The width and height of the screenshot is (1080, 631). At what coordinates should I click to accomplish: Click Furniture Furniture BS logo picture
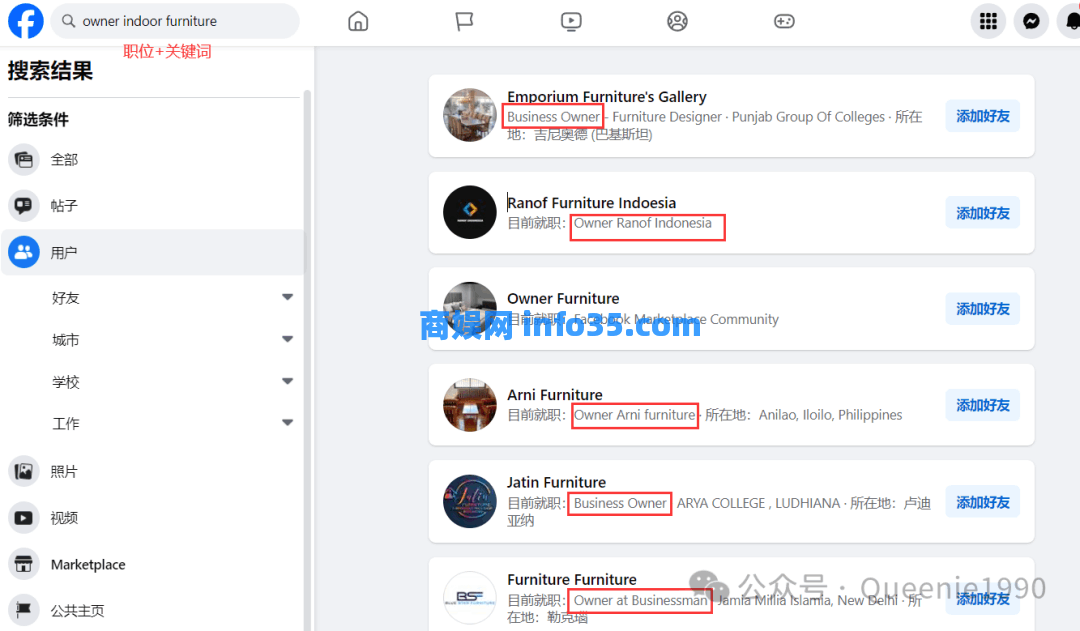click(x=470, y=597)
